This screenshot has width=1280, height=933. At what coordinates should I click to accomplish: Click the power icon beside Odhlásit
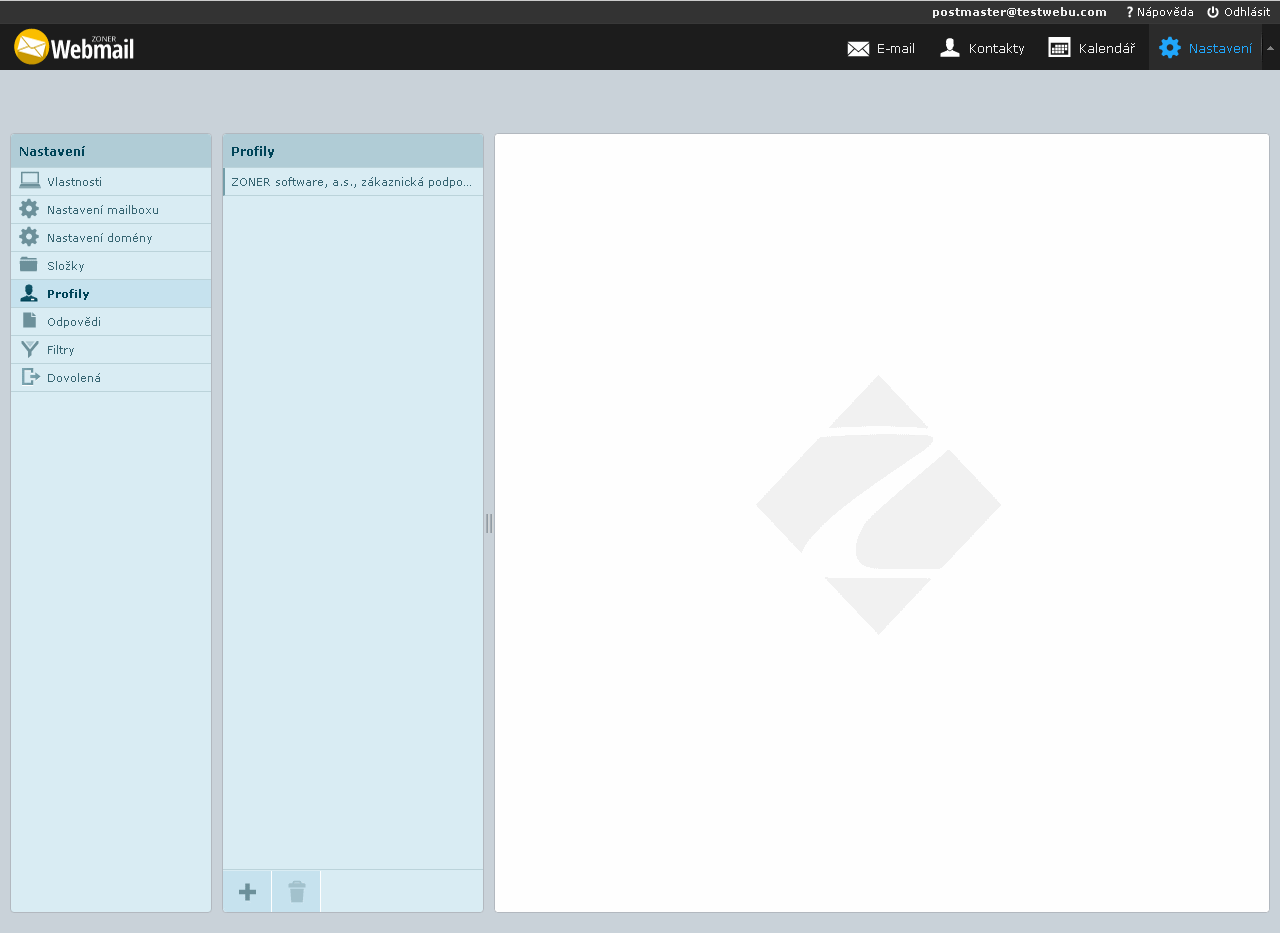(1213, 12)
